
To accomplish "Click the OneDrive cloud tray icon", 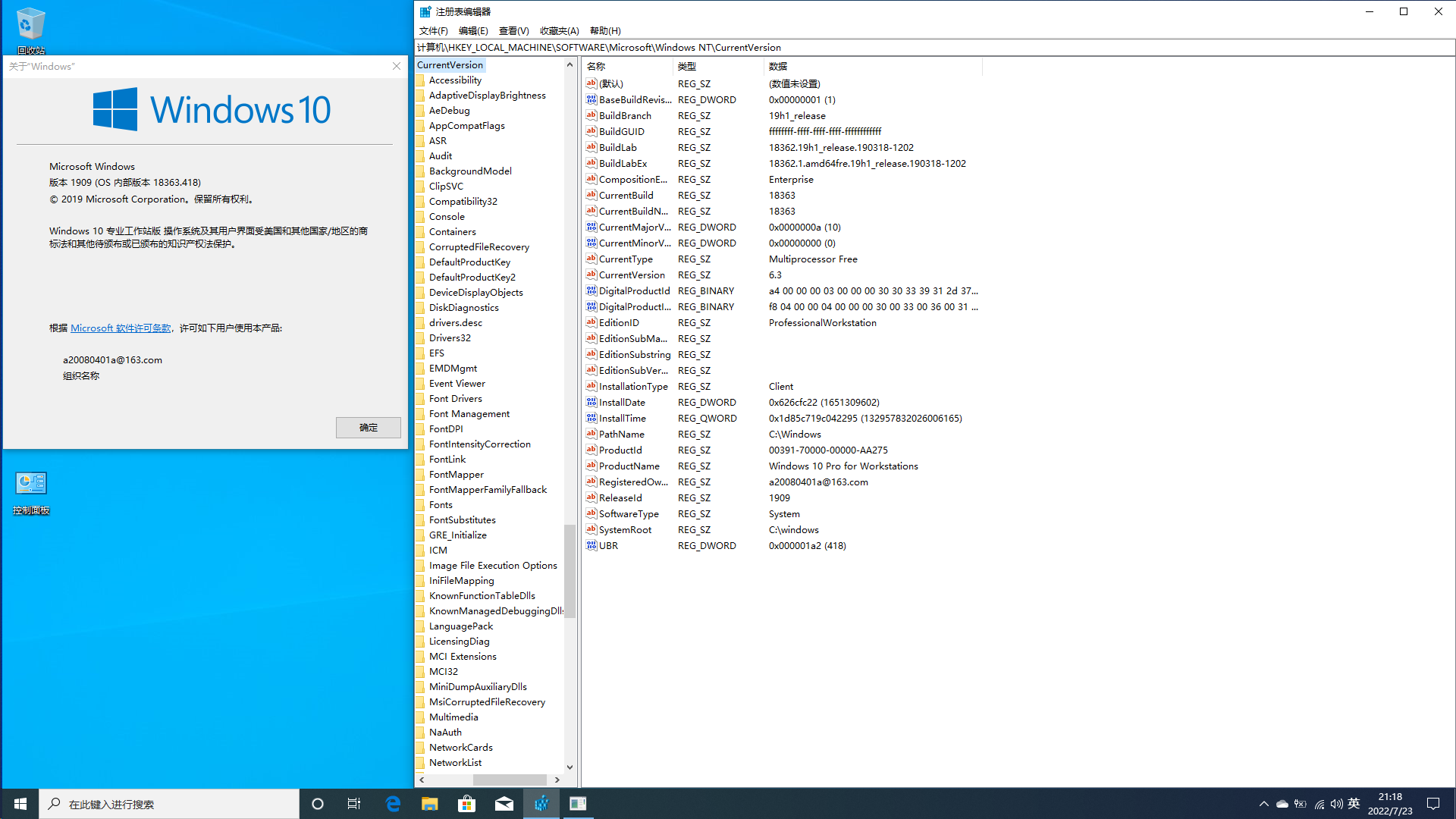I will tap(1282, 804).
